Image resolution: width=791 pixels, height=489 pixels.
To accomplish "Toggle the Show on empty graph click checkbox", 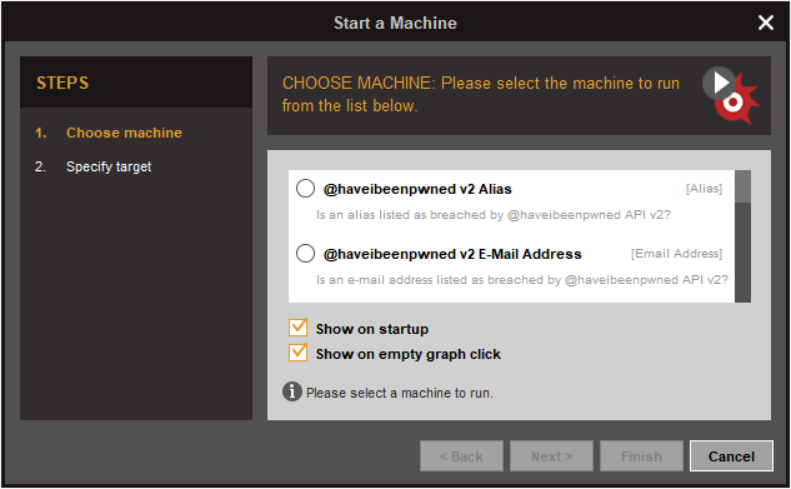I will [x=298, y=352].
